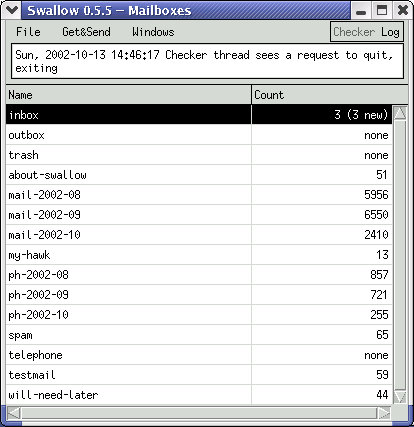
Task: Click the Name column header
Action: click(128, 95)
